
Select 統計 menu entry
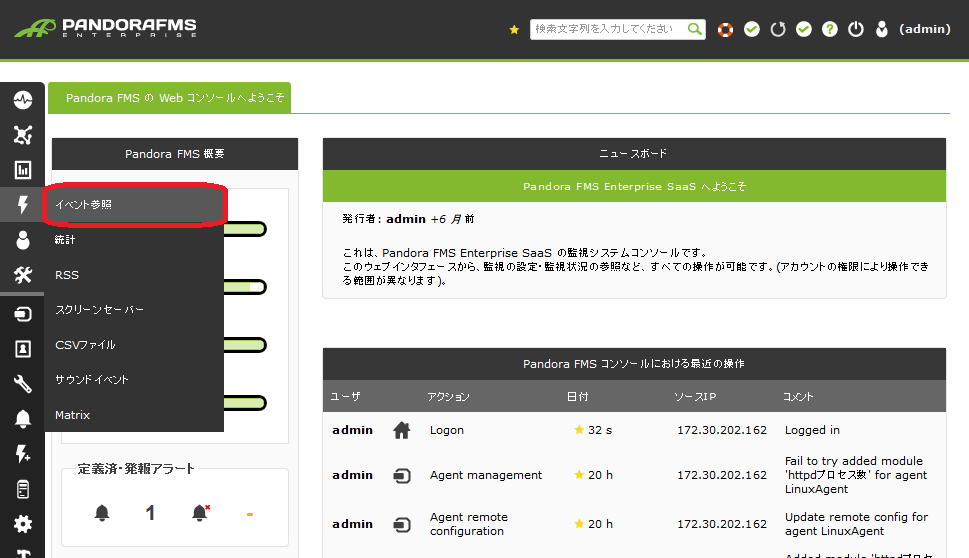coord(134,240)
